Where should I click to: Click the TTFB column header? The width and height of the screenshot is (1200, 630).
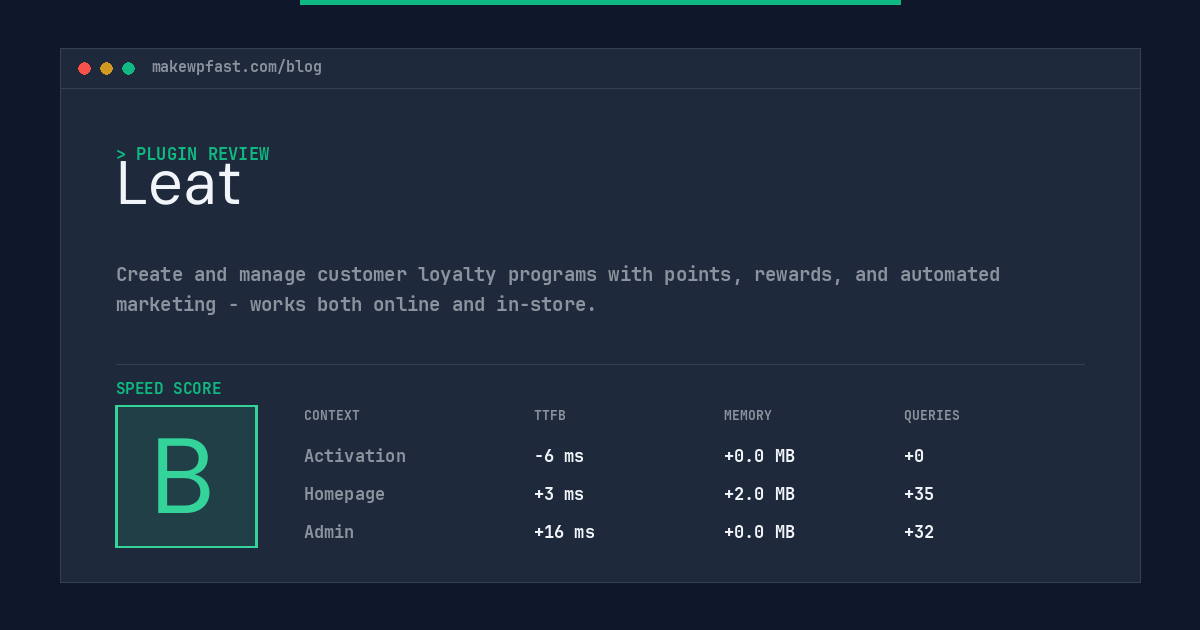(x=550, y=416)
